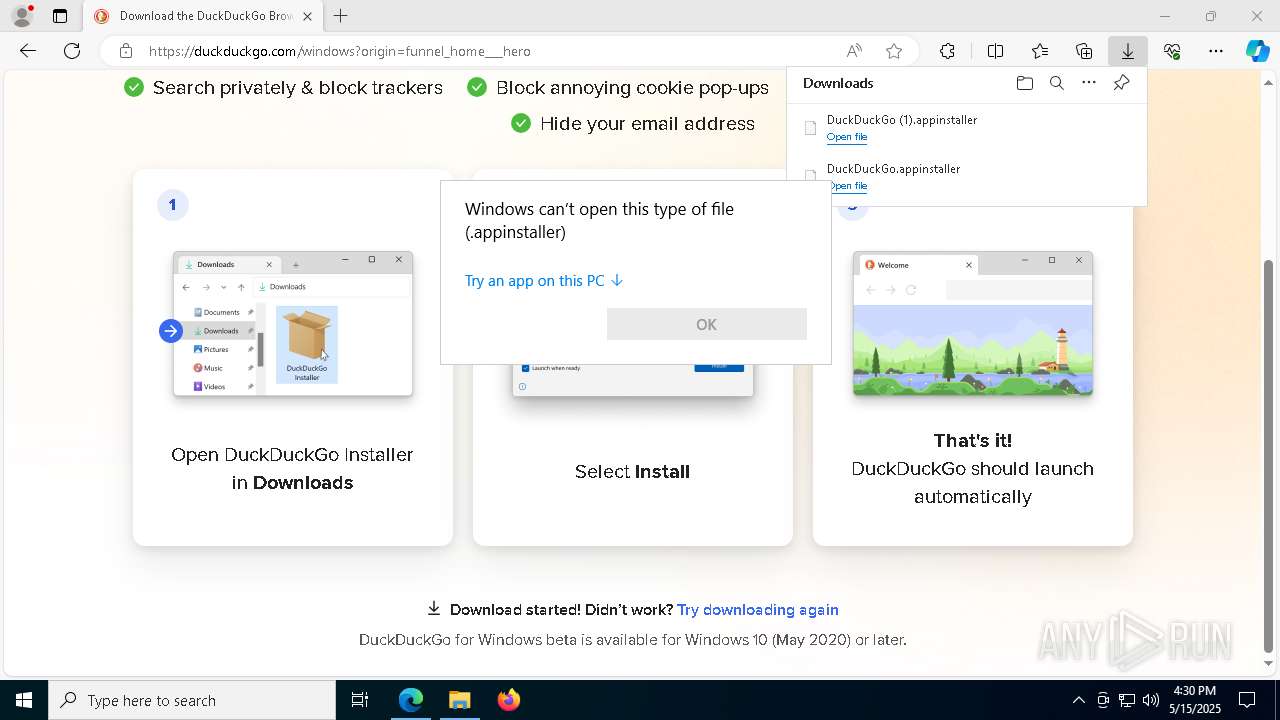Open the notification center icon
This screenshot has width=1280, height=720.
pyautogui.click(x=1247, y=700)
